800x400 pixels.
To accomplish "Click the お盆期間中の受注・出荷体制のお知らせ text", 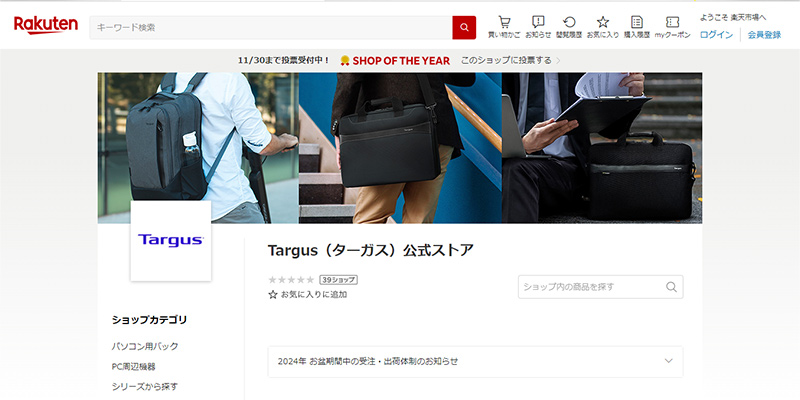I will 384,361.
